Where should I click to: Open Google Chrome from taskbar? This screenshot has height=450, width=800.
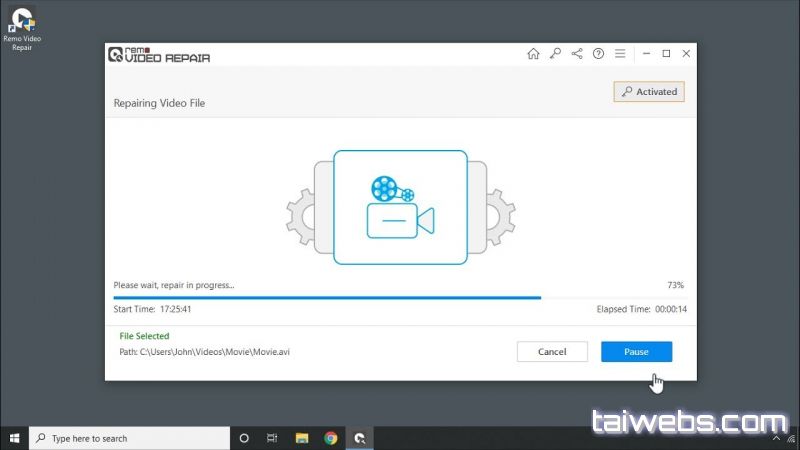(331, 438)
